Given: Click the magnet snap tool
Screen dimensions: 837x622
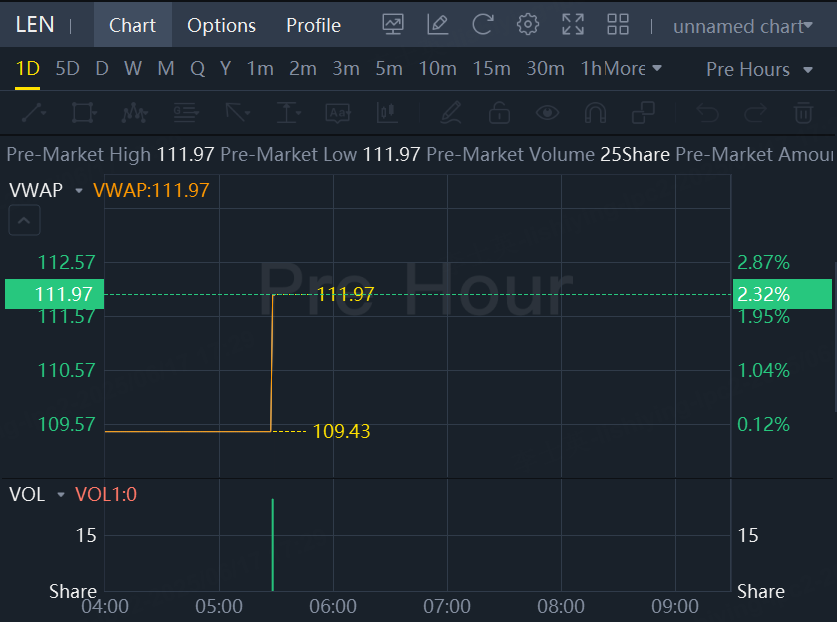Looking at the screenshot, I should point(595,112).
